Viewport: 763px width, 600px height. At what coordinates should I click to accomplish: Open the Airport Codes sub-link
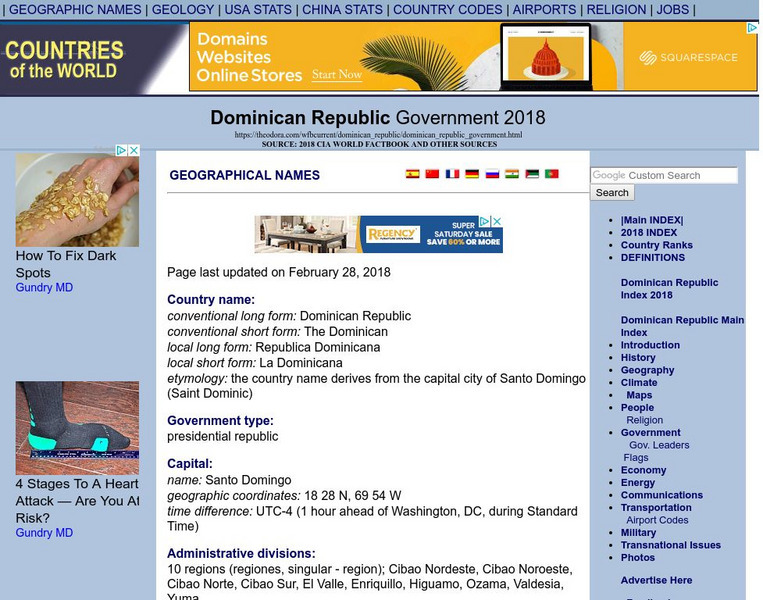[657, 520]
